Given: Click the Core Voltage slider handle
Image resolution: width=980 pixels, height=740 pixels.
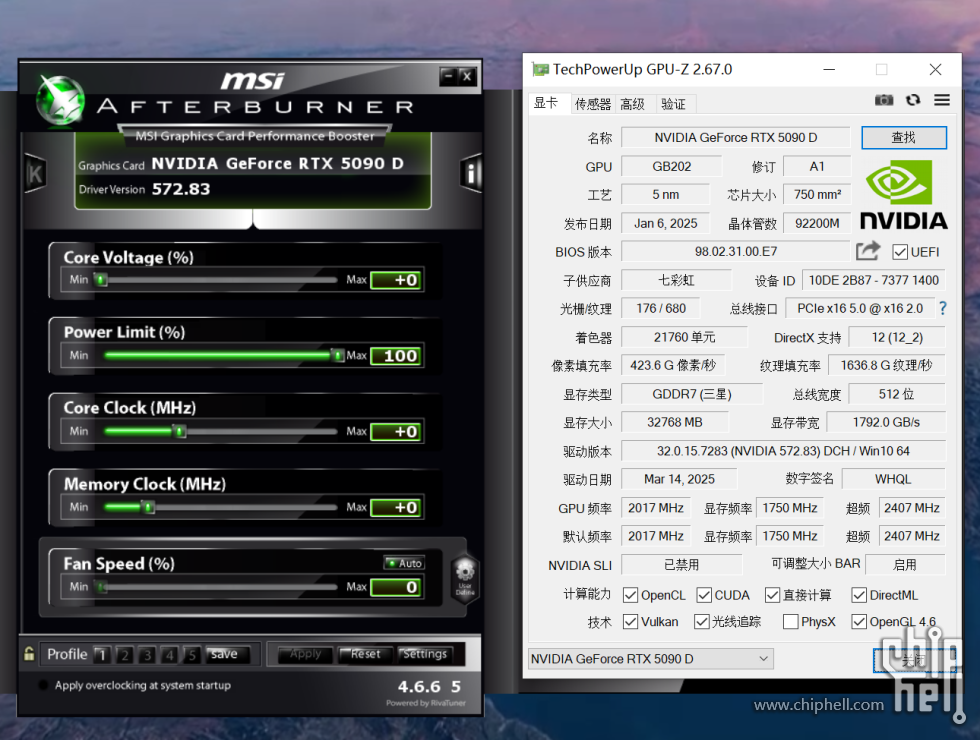Looking at the screenshot, I should coord(101,279).
